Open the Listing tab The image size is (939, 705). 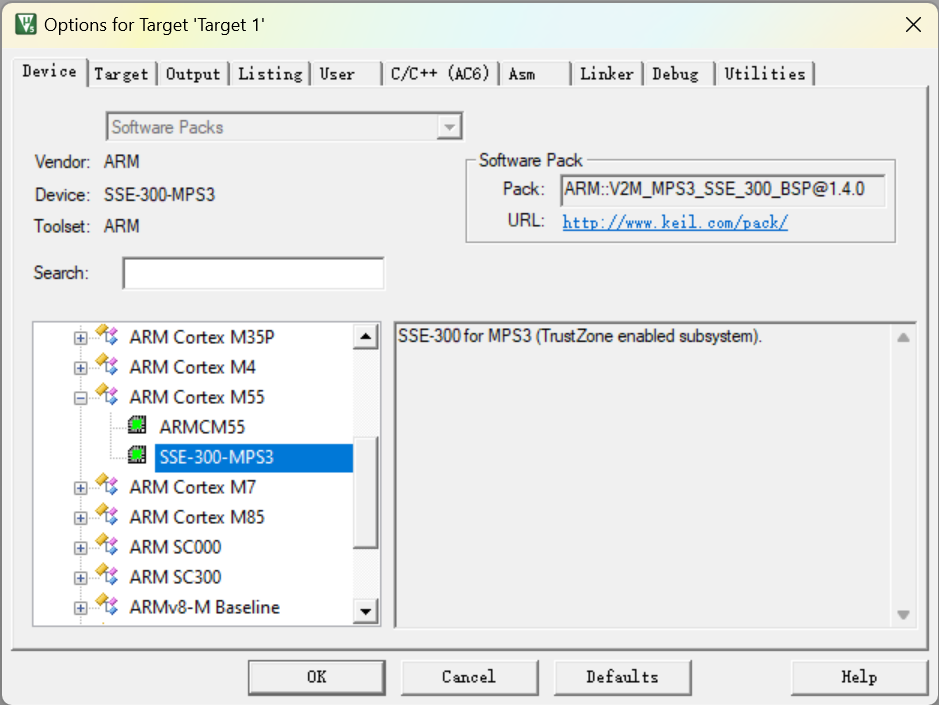tap(270, 74)
